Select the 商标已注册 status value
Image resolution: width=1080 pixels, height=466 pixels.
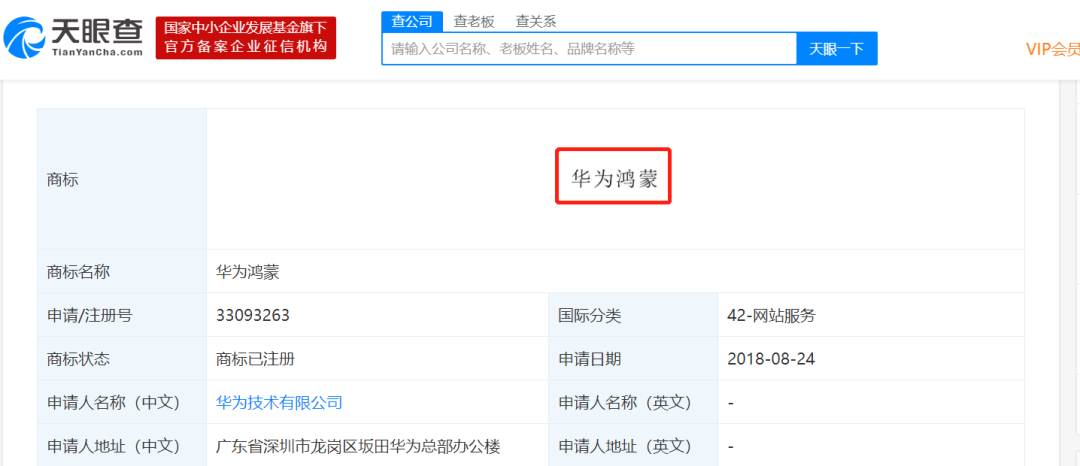tap(256, 359)
